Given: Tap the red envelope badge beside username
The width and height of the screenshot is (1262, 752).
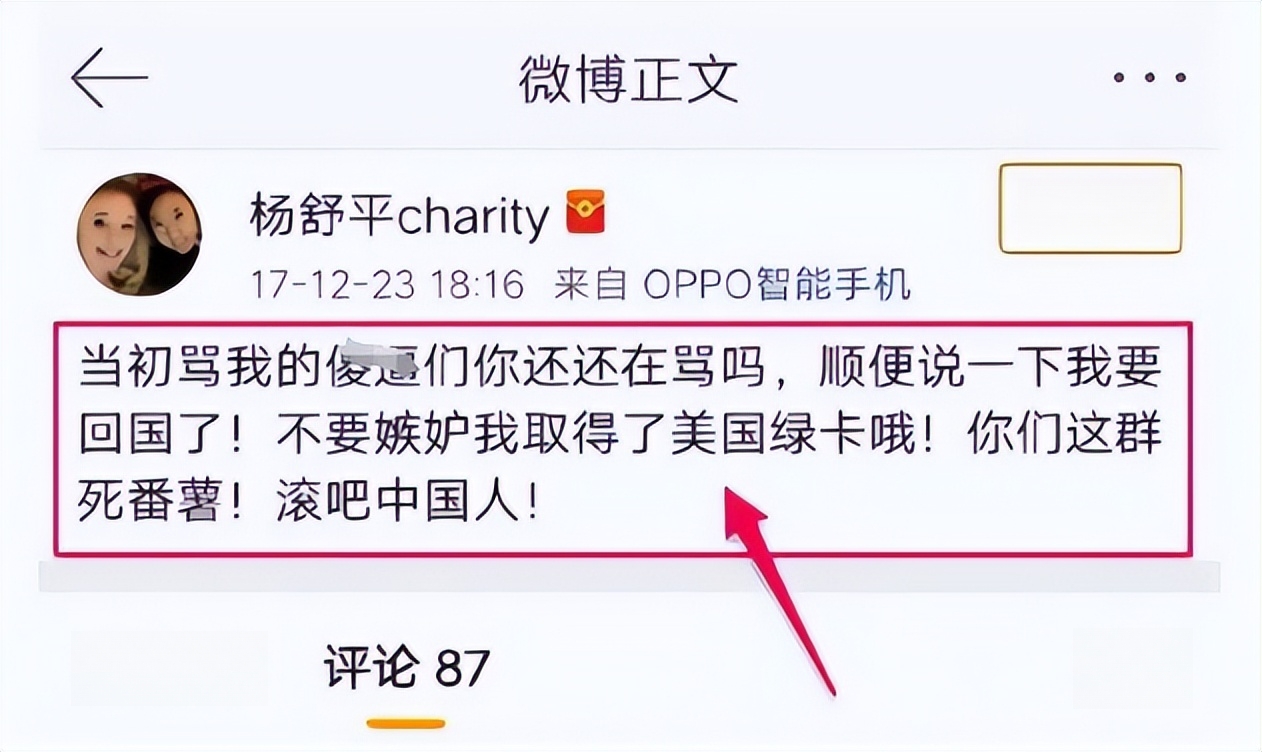Looking at the screenshot, I should [x=586, y=213].
